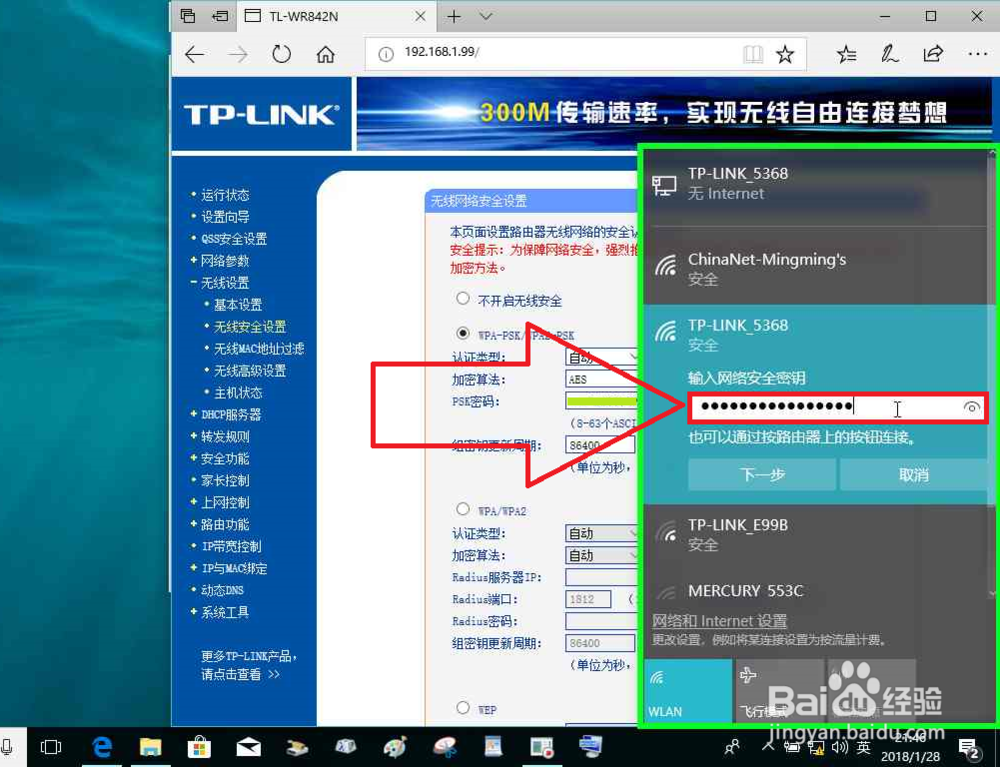Share this page icon
Image resolution: width=1000 pixels, height=767 pixels.
pos(933,54)
